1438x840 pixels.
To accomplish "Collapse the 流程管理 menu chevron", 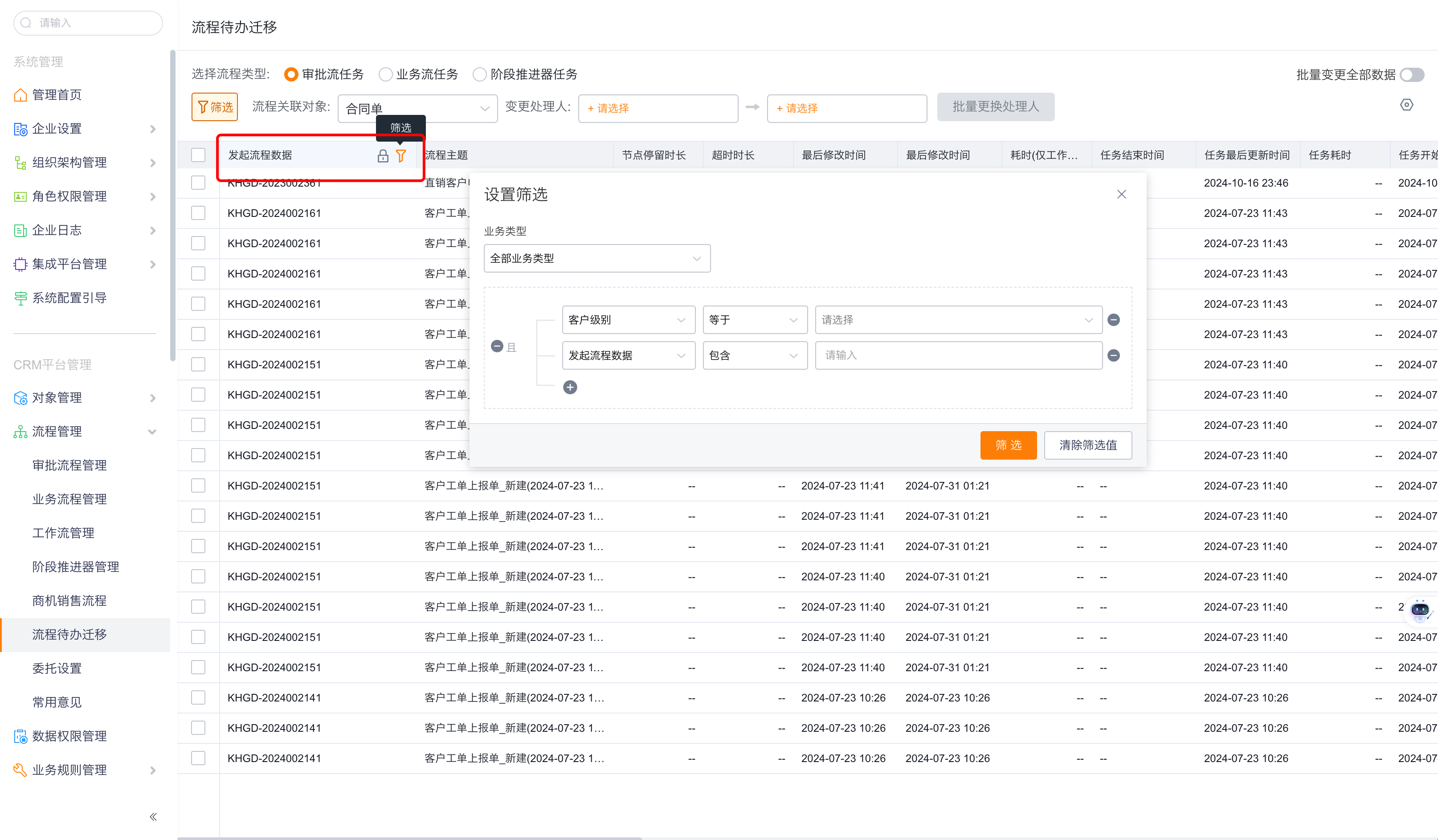I will pyautogui.click(x=152, y=432).
